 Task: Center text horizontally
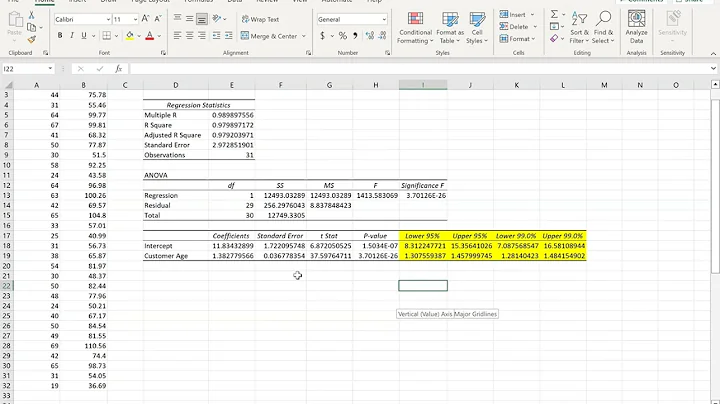(x=189, y=35)
